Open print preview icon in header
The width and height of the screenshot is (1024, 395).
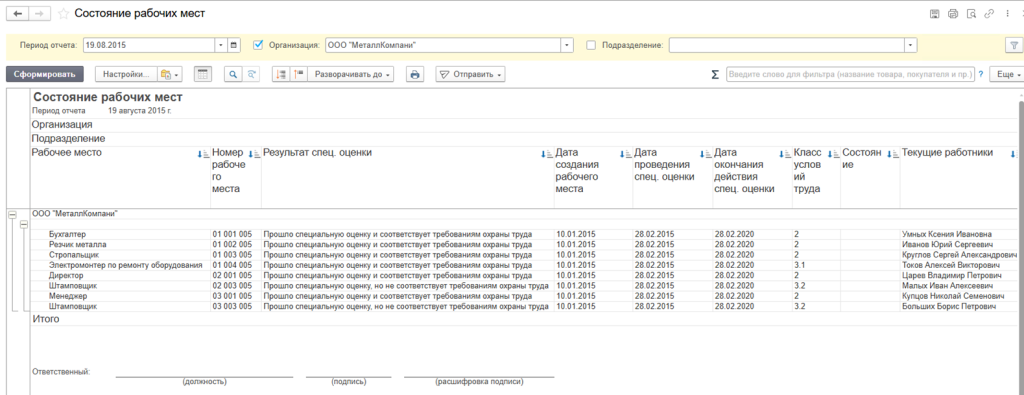tap(971, 14)
